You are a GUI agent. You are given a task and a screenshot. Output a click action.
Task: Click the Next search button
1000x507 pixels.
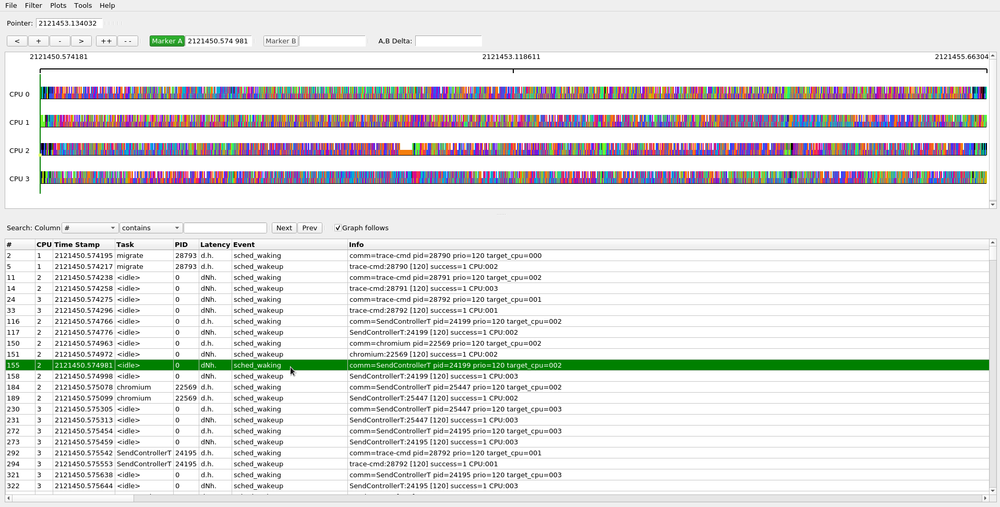[284, 228]
